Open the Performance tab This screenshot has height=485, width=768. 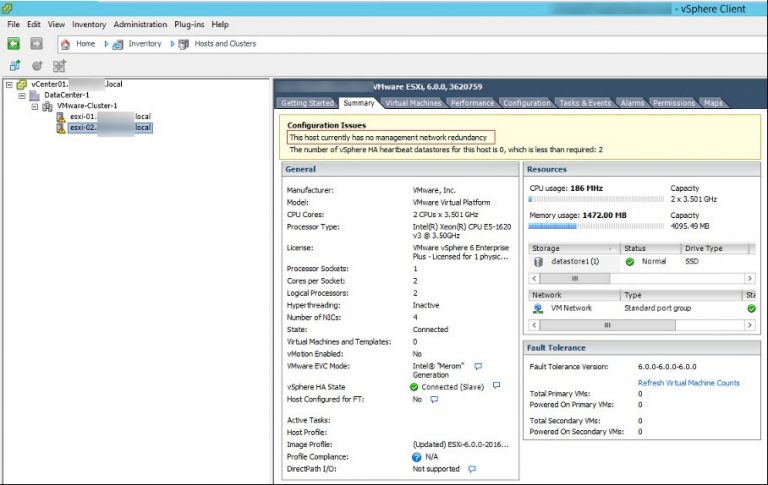coord(471,103)
